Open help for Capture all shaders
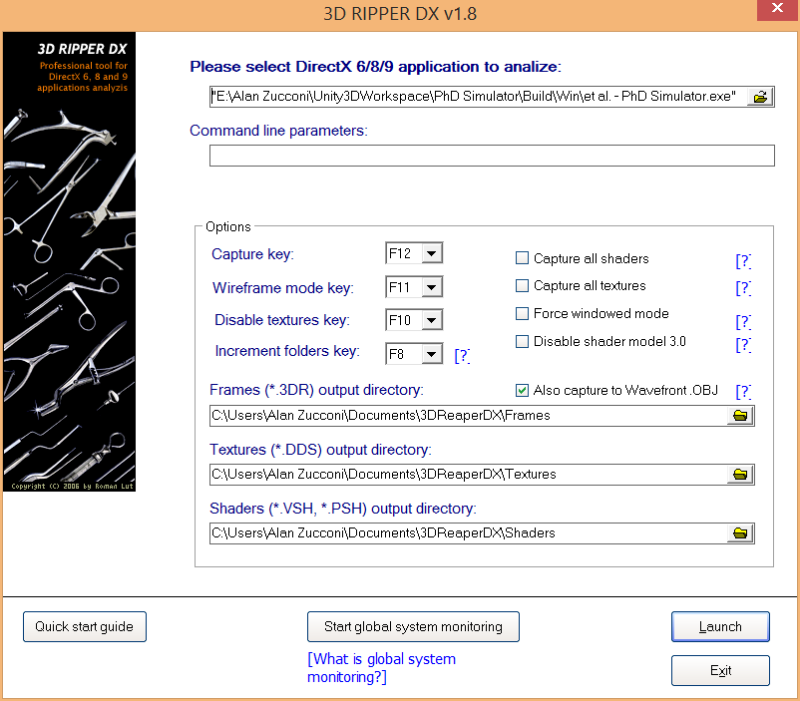The image size is (800, 701). [743, 260]
